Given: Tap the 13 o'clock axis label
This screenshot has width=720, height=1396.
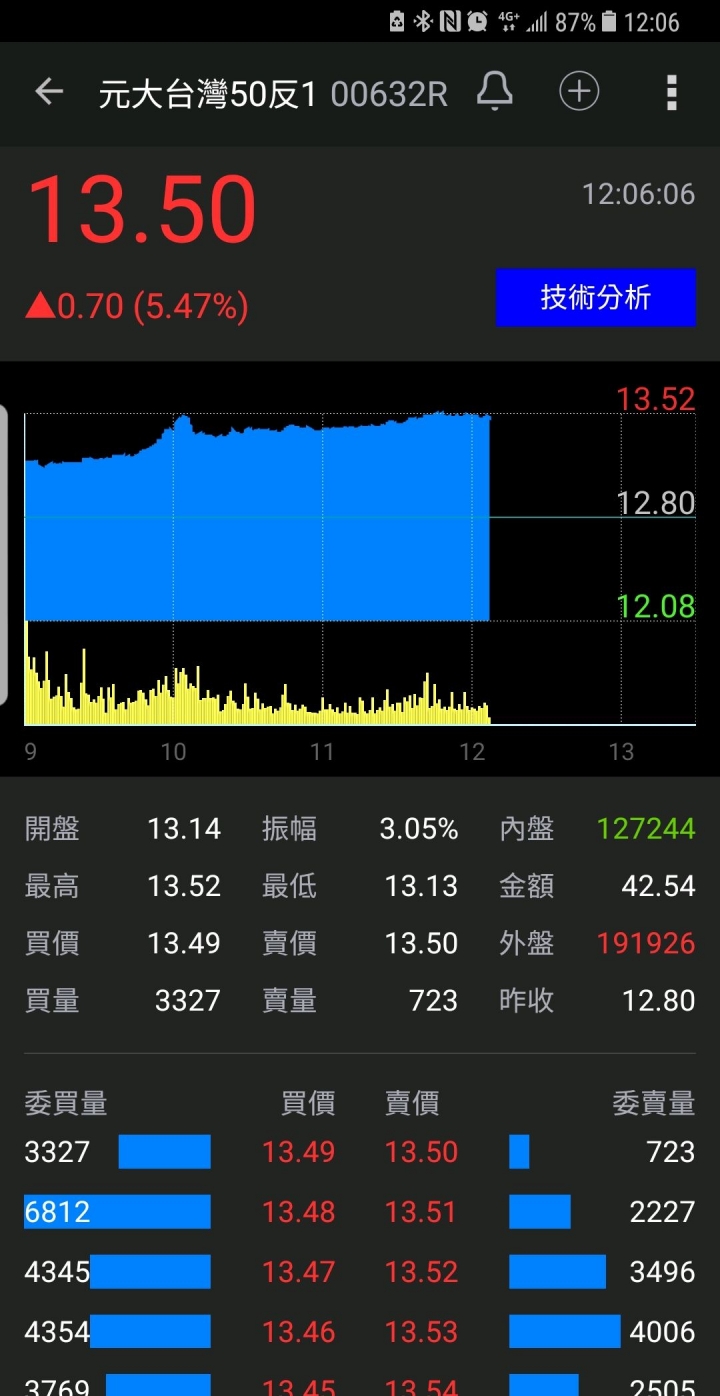Looking at the screenshot, I should [x=621, y=751].
